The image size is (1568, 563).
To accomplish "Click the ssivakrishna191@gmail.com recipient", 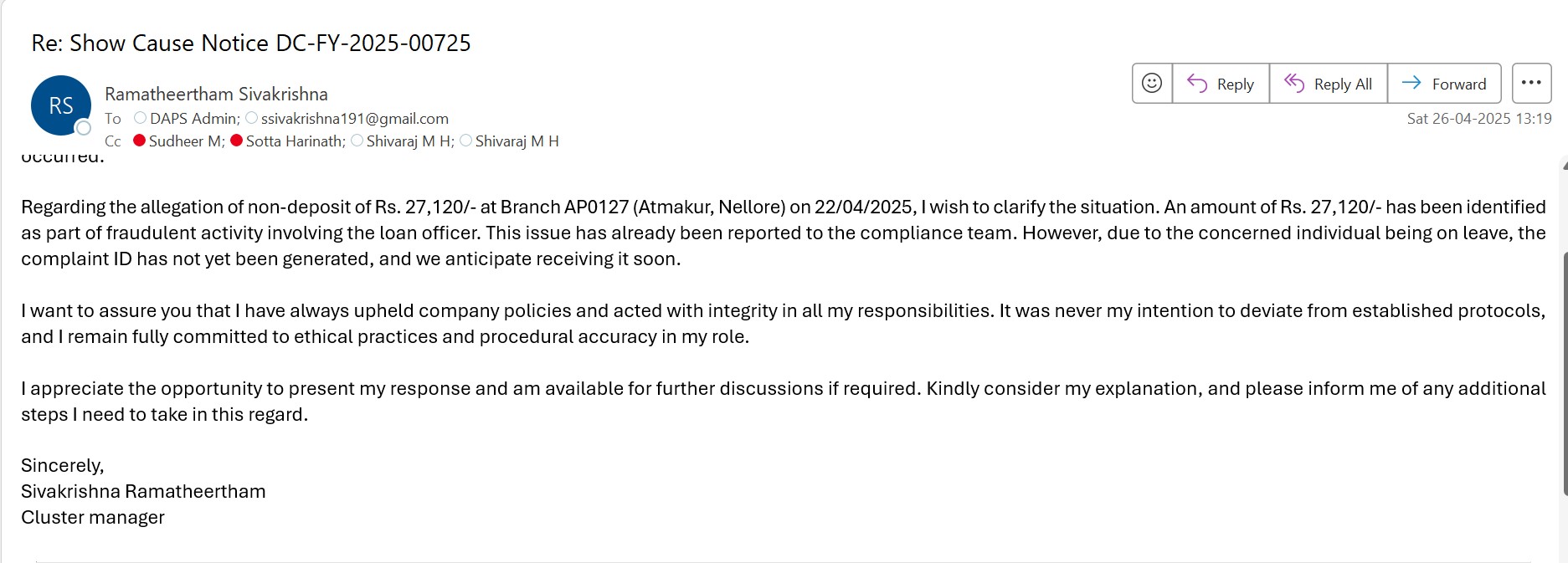I will point(355,119).
